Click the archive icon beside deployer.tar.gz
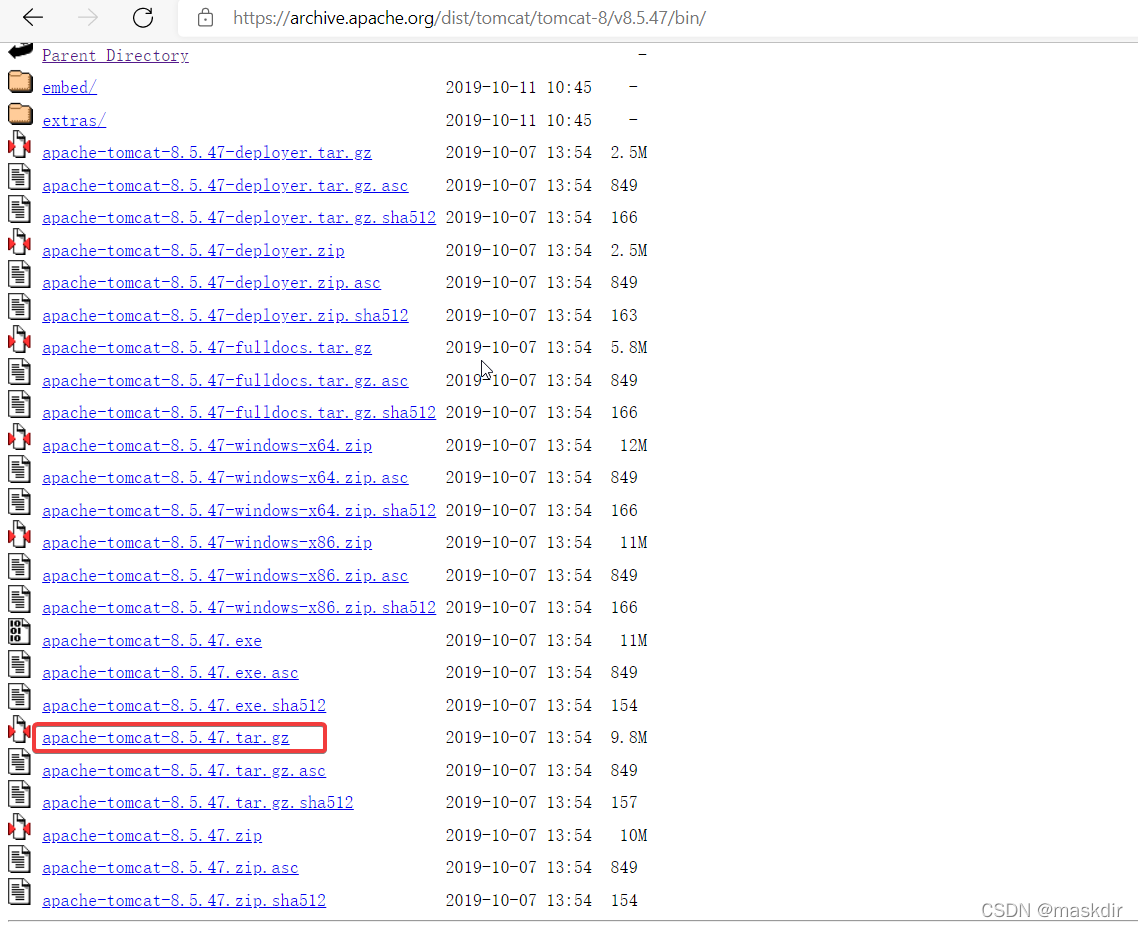 click(20, 145)
